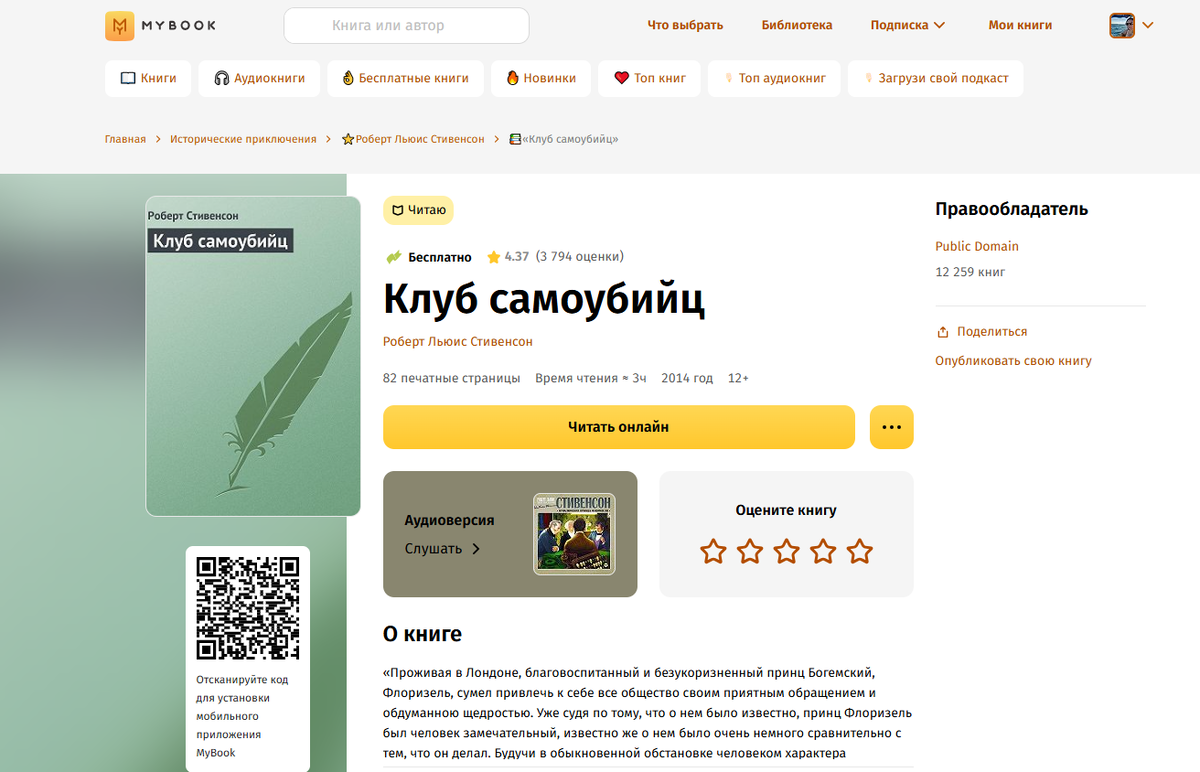This screenshot has height=772, width=1200.
Task: Click the 82 печатные страницы text
Action: (452, 378)
